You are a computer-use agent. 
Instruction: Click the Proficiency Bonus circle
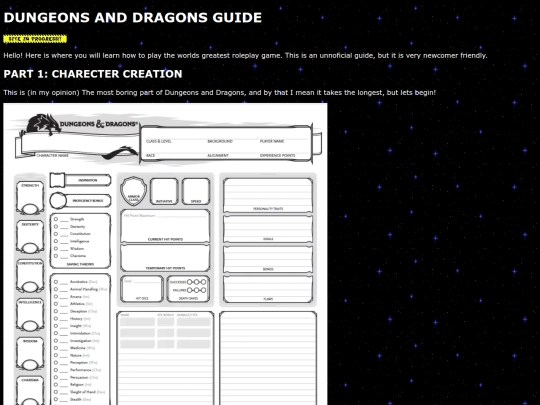coord(58,200)
